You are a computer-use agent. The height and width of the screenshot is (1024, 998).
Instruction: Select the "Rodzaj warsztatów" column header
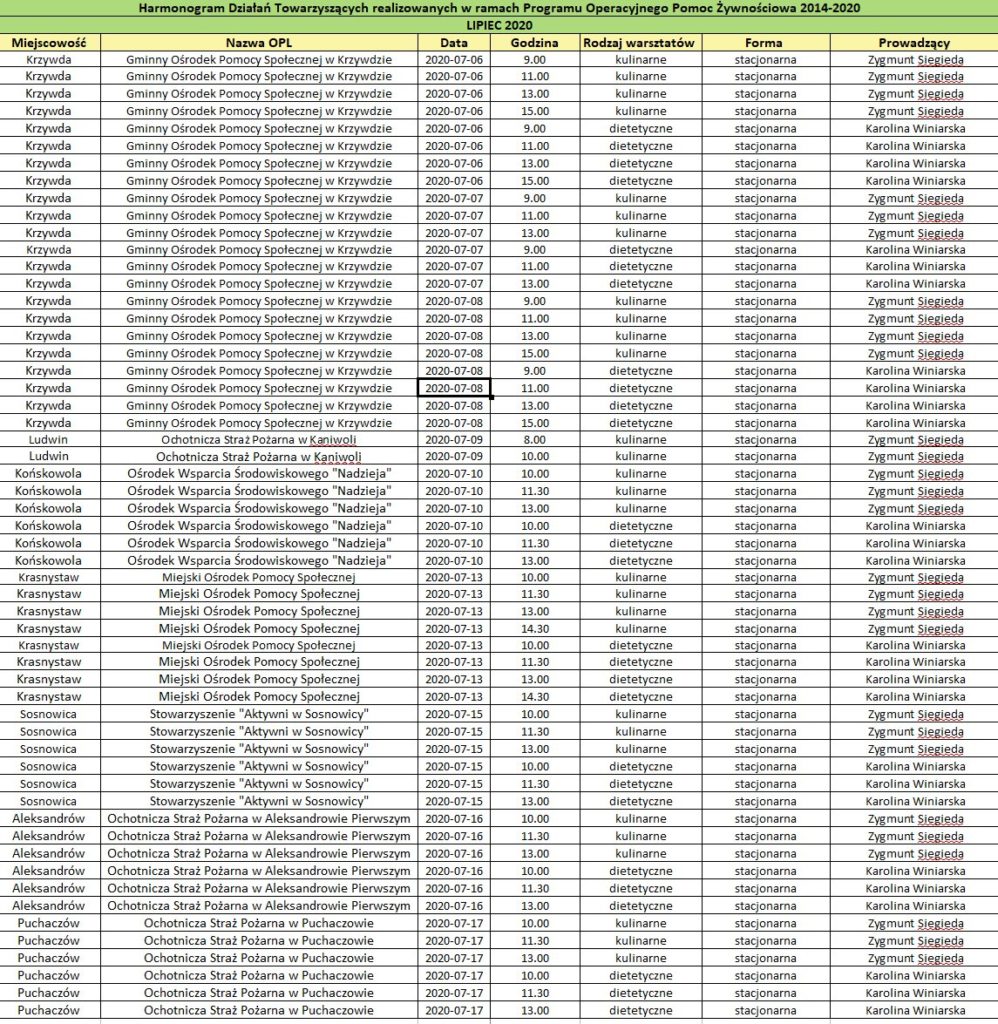tap(639, 42)
